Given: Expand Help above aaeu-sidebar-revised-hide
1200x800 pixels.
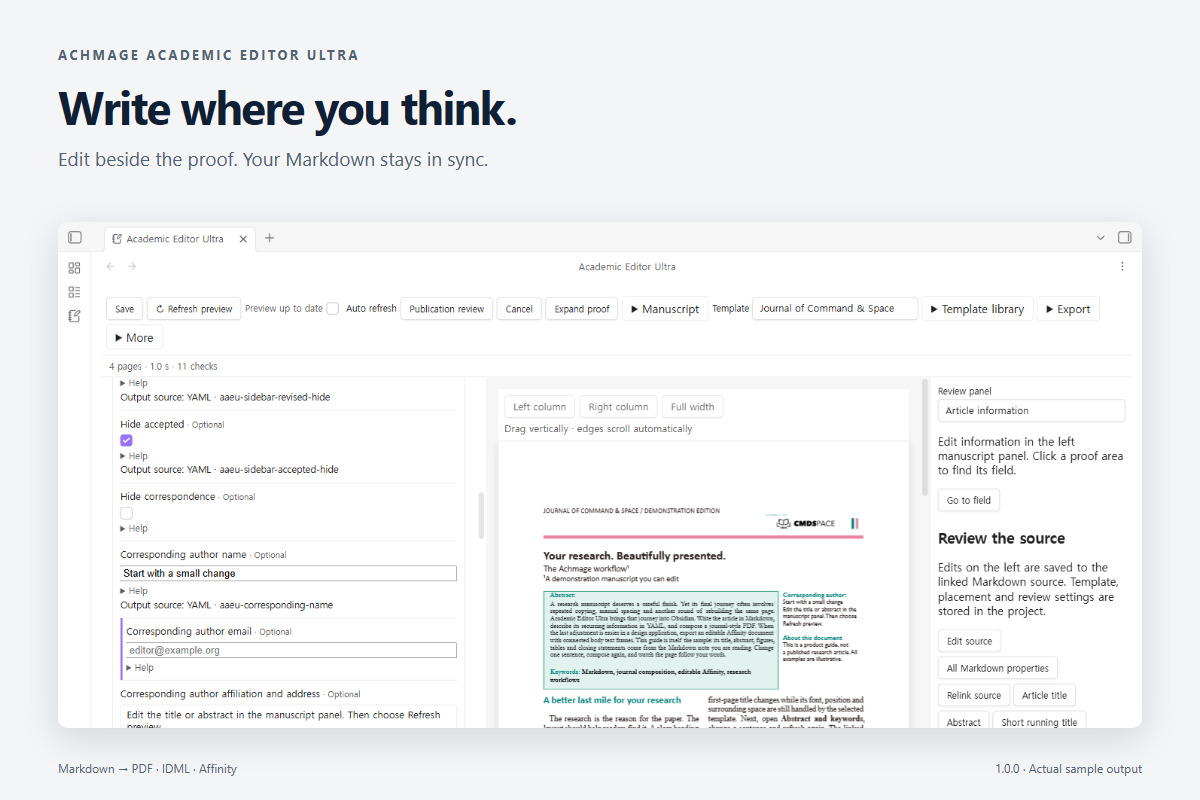Looking at the screenshot, I should tap(134, 383).
